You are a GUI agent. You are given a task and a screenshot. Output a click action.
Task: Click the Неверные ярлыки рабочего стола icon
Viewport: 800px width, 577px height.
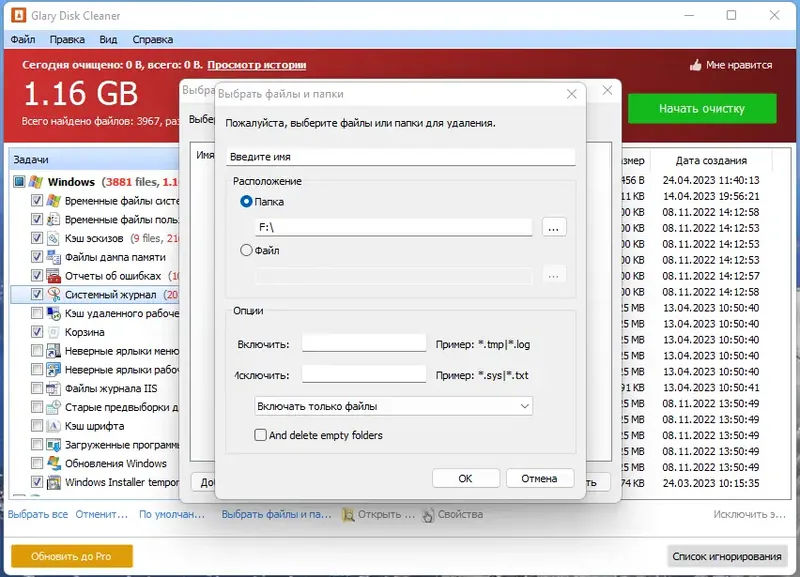pos(54,369)
